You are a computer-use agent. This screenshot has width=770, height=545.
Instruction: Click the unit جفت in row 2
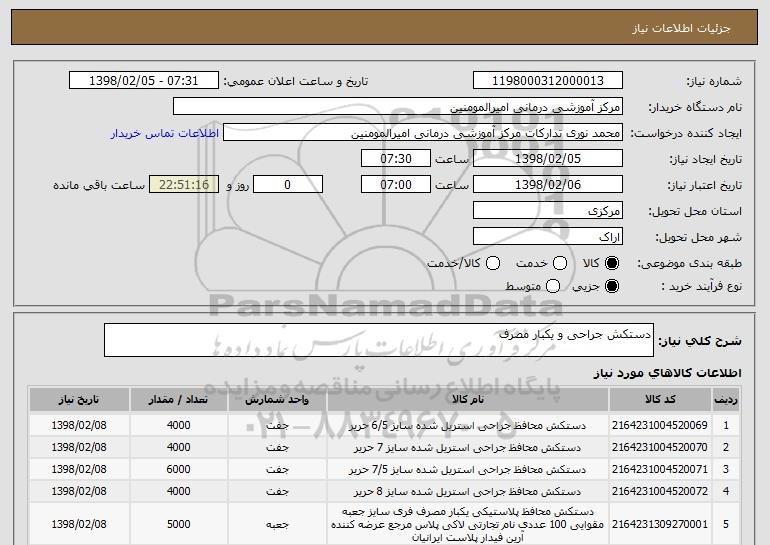277,447
